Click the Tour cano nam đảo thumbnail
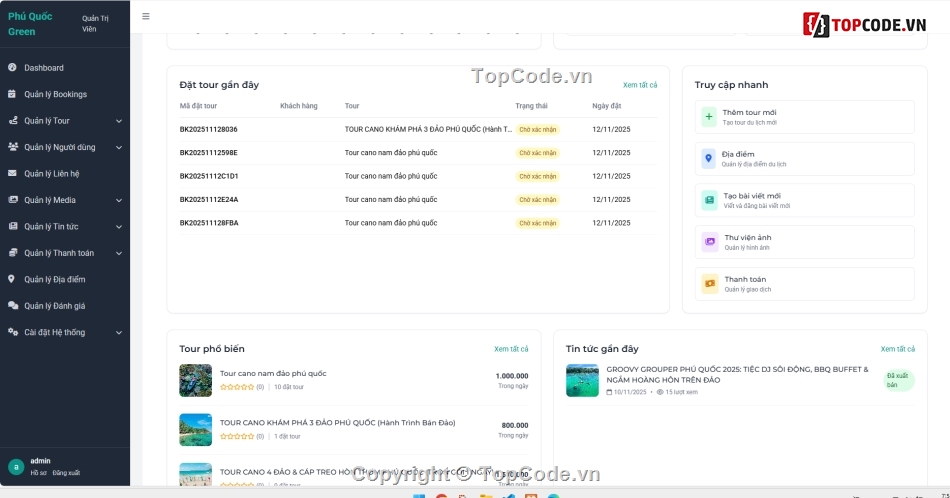 coord(195,380)
